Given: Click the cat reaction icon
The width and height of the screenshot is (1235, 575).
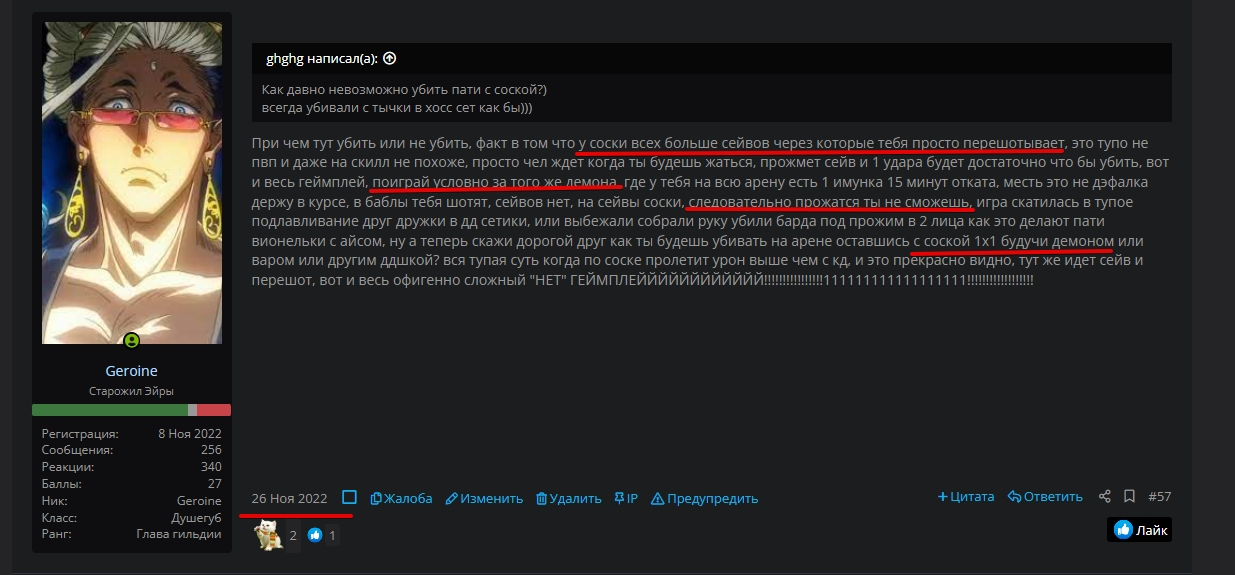Looking at the screenshot, I should point(268,535).
